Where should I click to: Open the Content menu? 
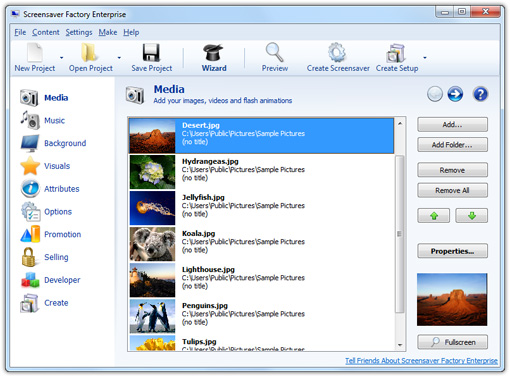pos(46,32)
